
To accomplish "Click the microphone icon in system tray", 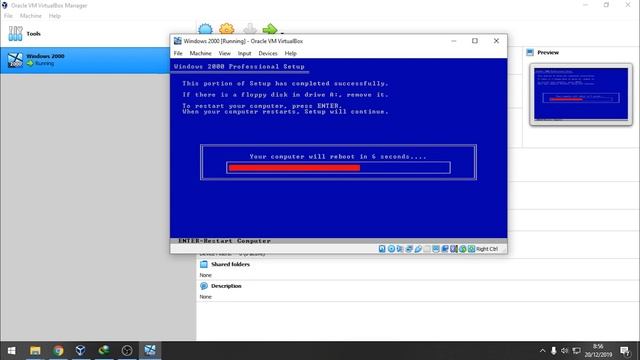I will [553, 351].
